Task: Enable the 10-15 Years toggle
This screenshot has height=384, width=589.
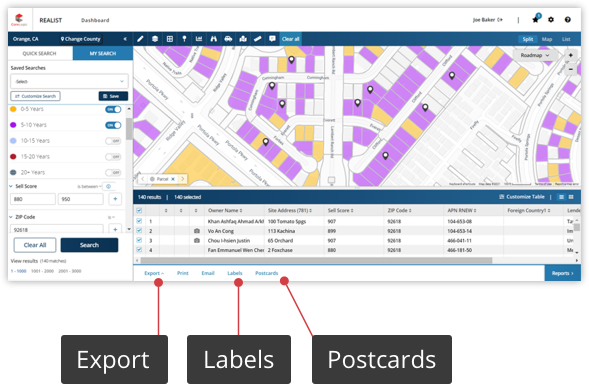Action: click(x=113, y=141)
